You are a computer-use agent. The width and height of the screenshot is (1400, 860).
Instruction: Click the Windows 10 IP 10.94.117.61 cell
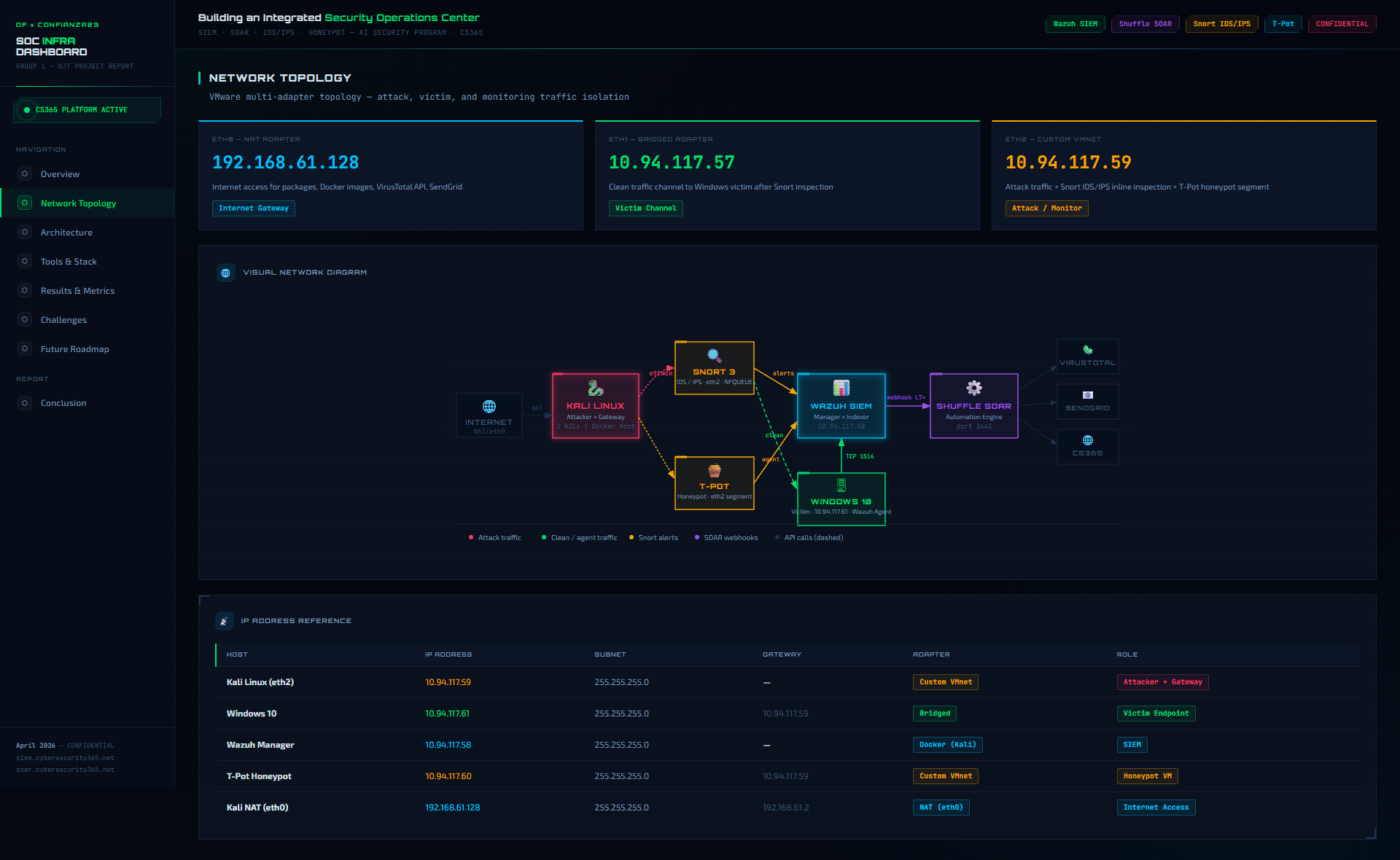[448, 714]
